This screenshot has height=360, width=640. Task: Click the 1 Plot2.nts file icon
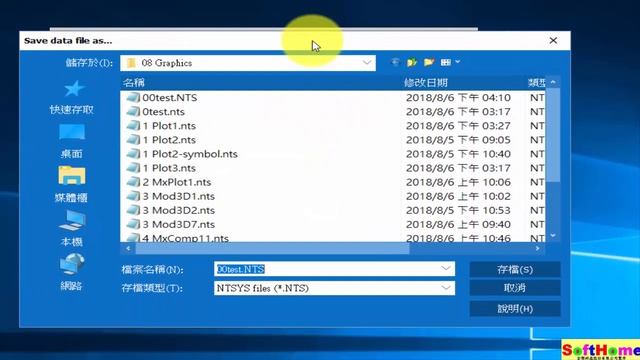click(133, 140)
